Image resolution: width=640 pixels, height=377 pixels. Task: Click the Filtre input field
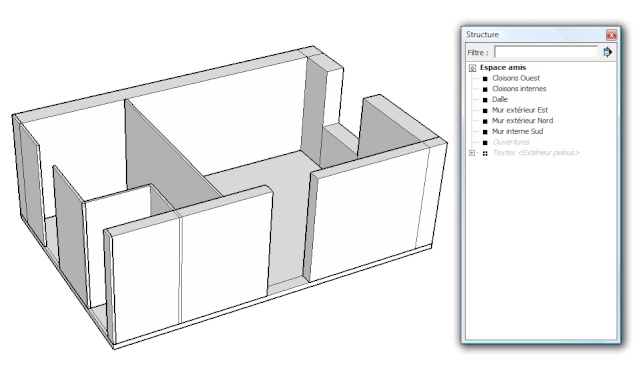click(x=546, y=52)
